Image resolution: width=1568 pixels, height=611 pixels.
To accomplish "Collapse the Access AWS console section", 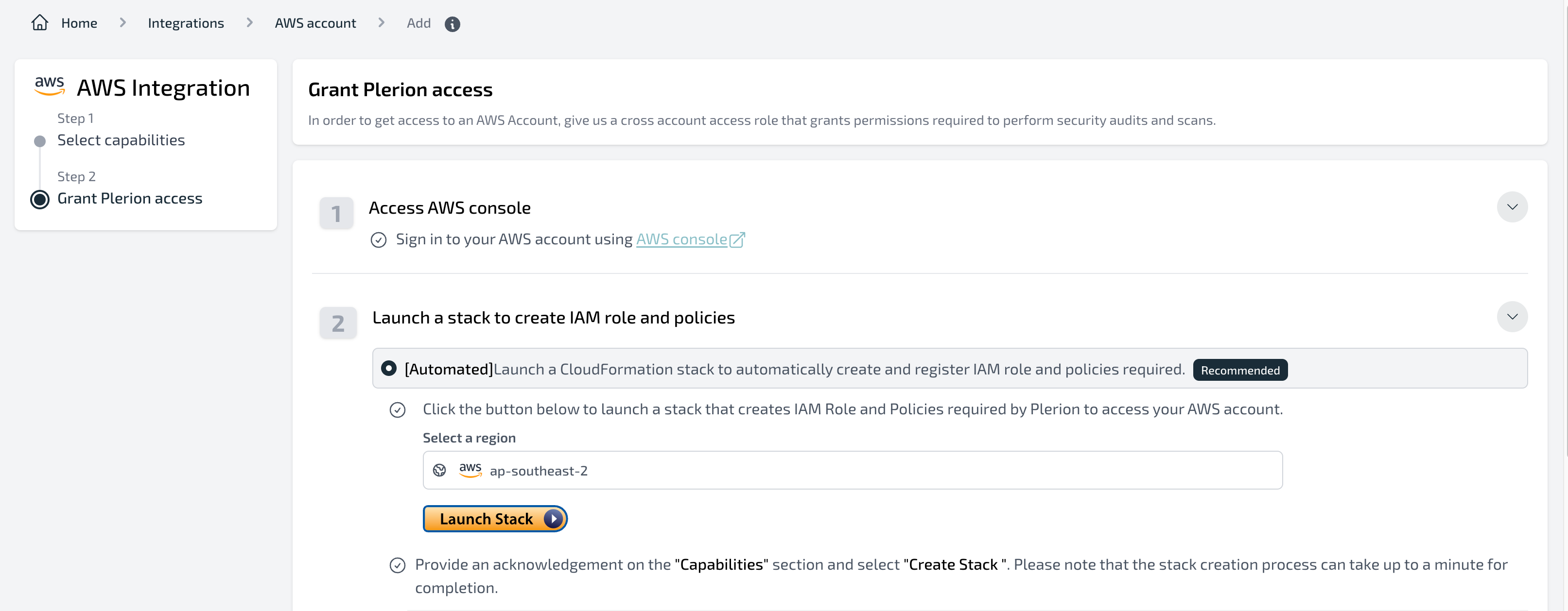I will tap(1512, 207).
